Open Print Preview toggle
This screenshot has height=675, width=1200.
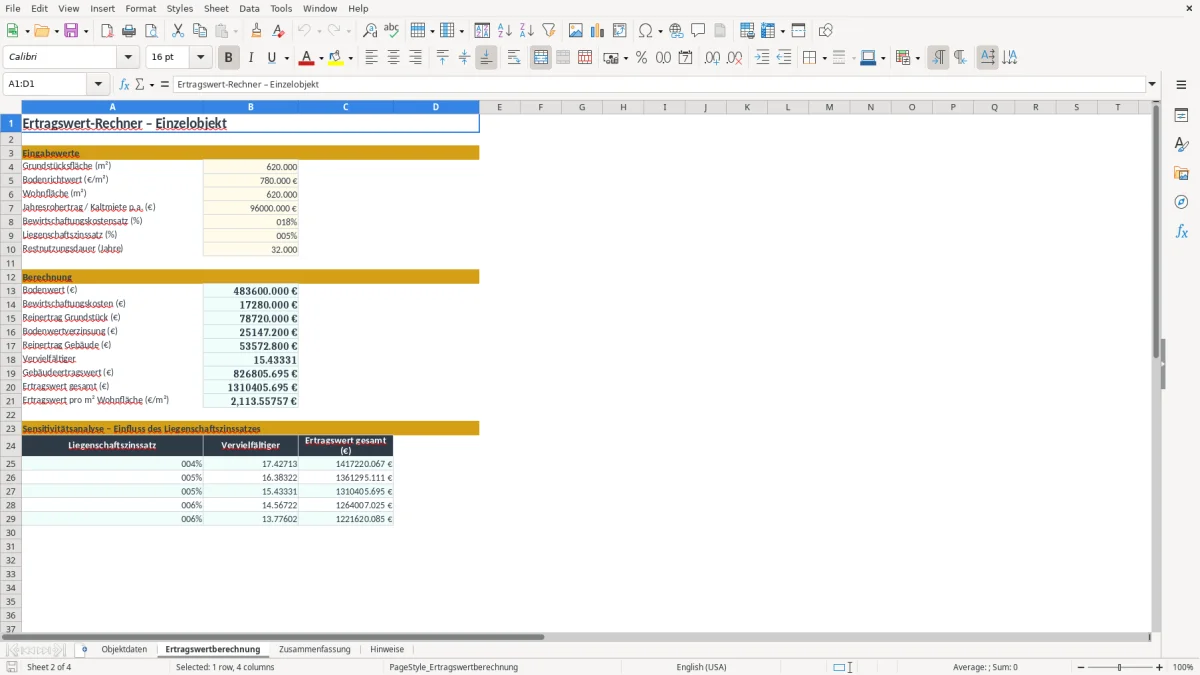click(x=149, y=31)
